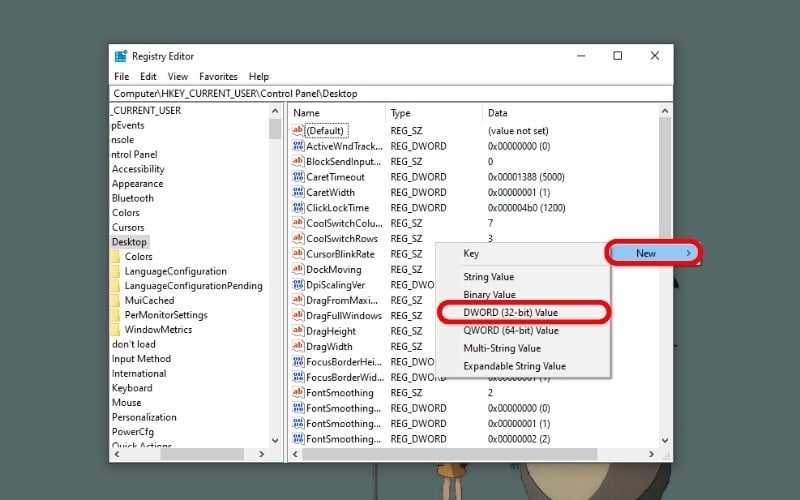This screenshot has width=800, height=500.
Task: Select the Bluetooth key in tree
Action: [x=133, y=198]
